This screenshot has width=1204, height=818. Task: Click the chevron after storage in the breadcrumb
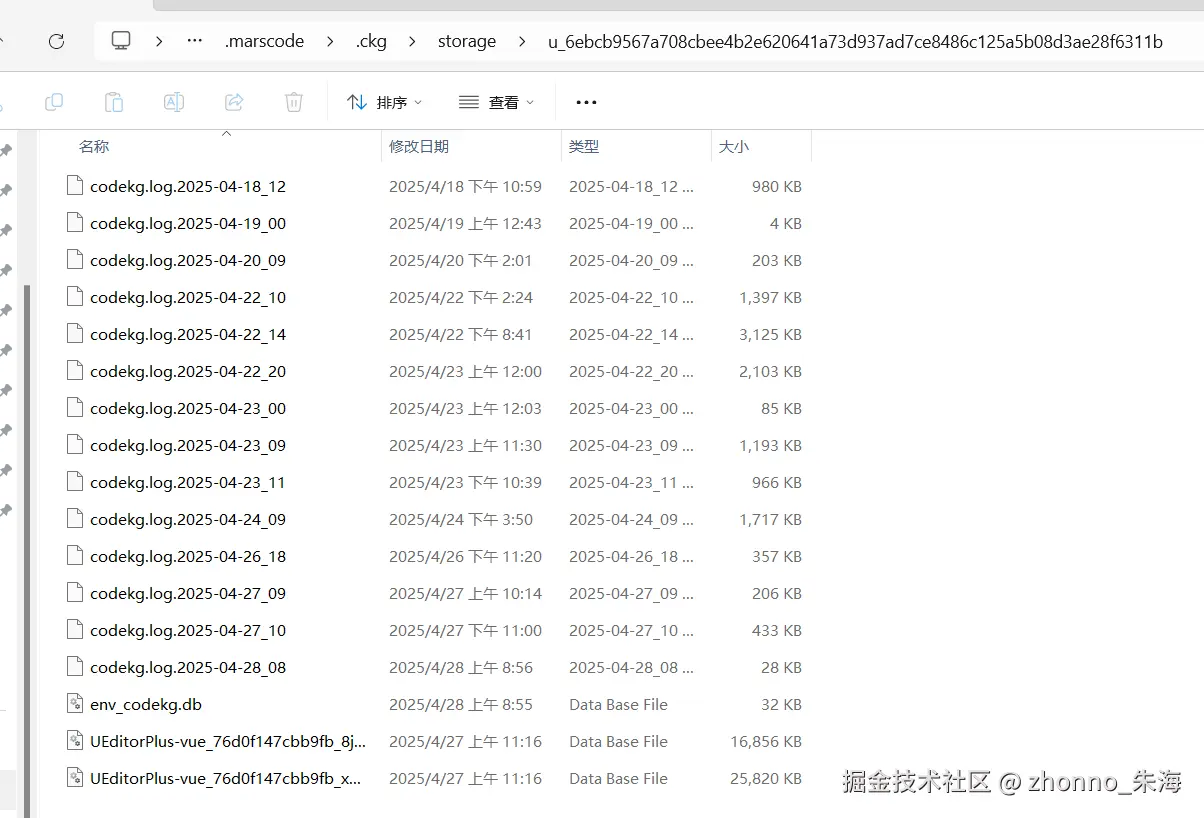(524, 41)
